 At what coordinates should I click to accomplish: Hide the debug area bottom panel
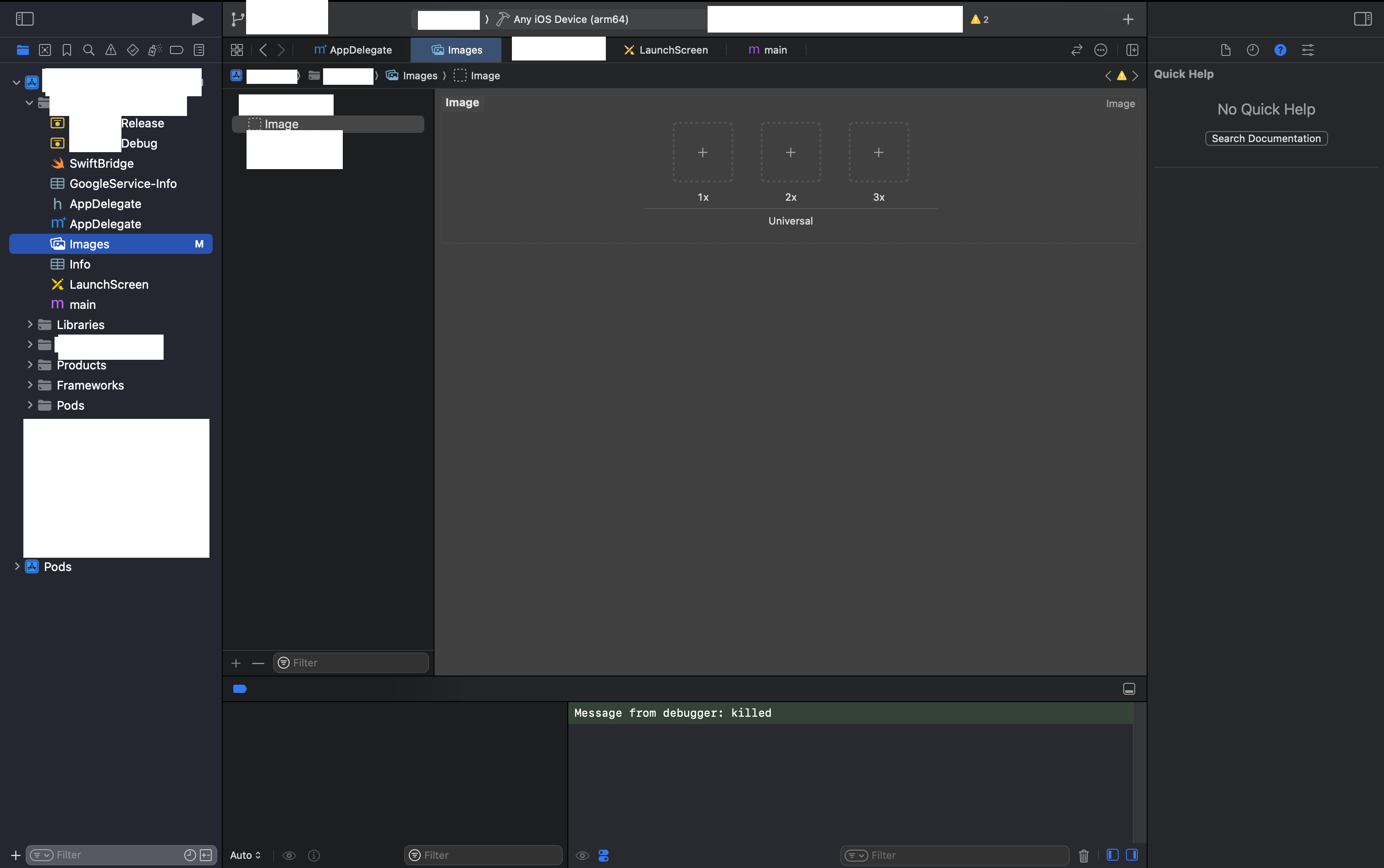(1129, 689)
